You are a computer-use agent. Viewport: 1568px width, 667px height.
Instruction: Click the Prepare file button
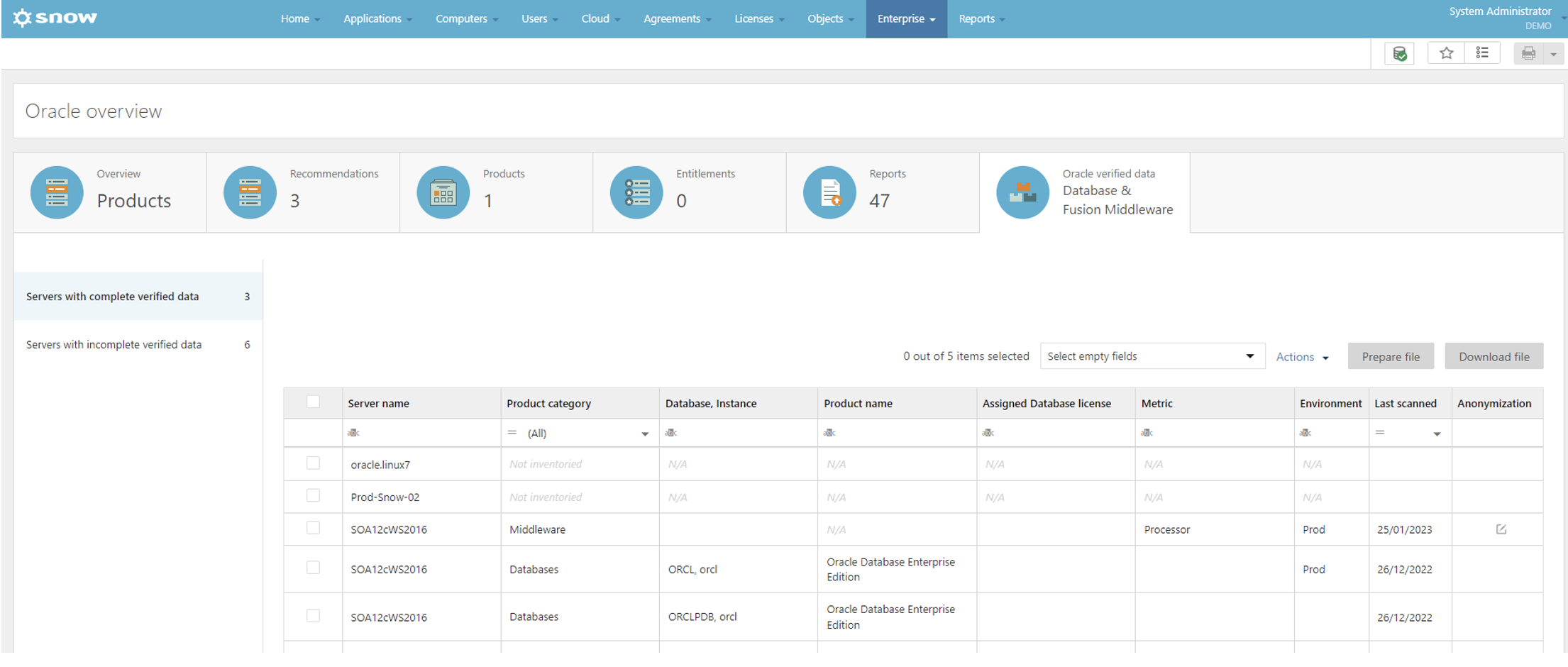click(1391, 356)
